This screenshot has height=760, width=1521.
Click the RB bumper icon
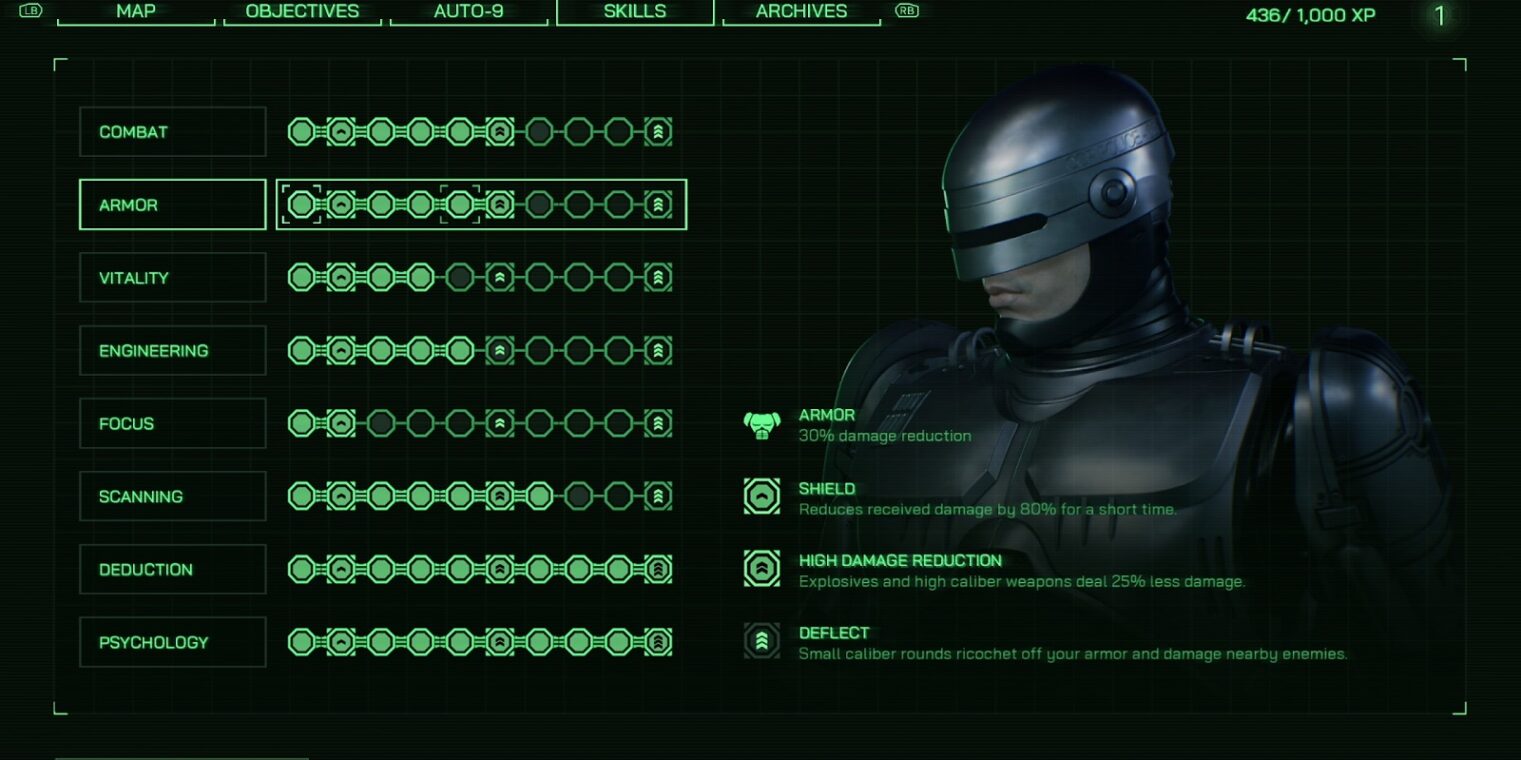point(907,11)
